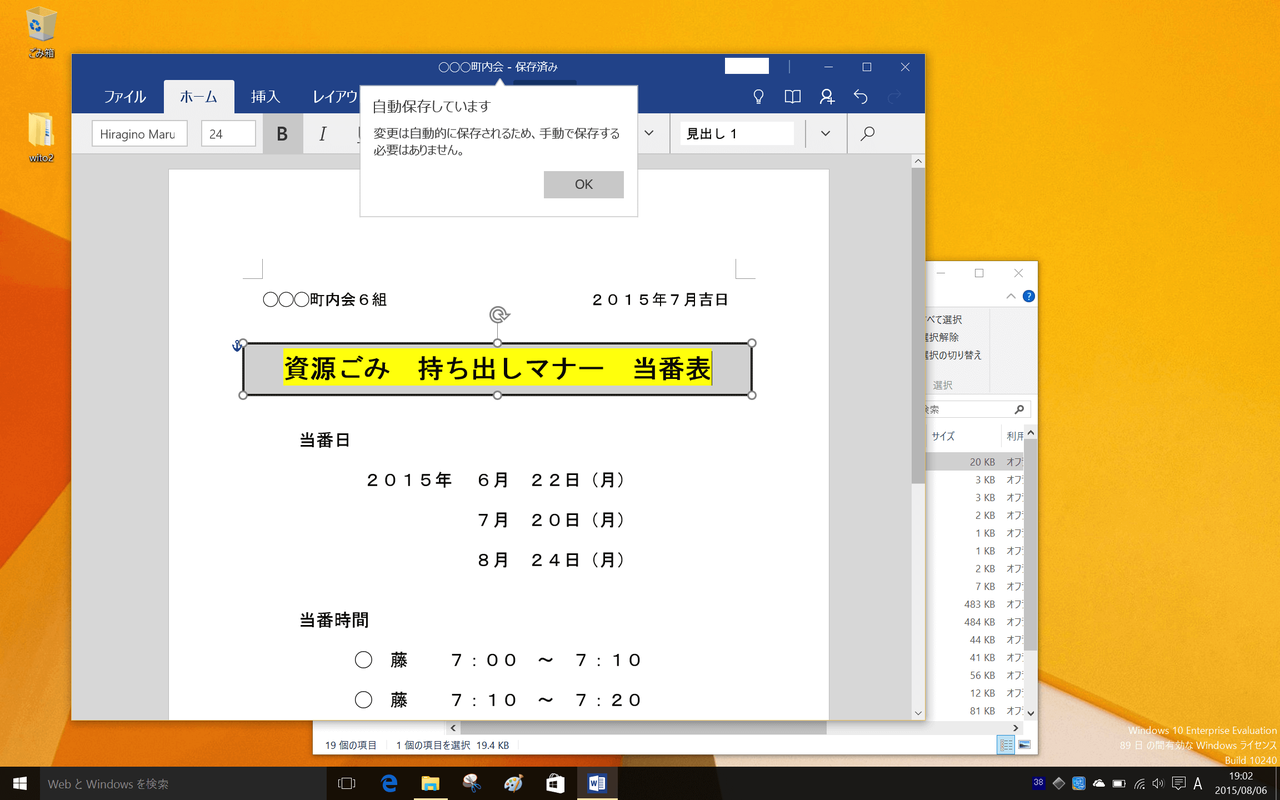Screen dimensions: 1280x800
Task: Open the Store from the taskbar
Action: 556,784
